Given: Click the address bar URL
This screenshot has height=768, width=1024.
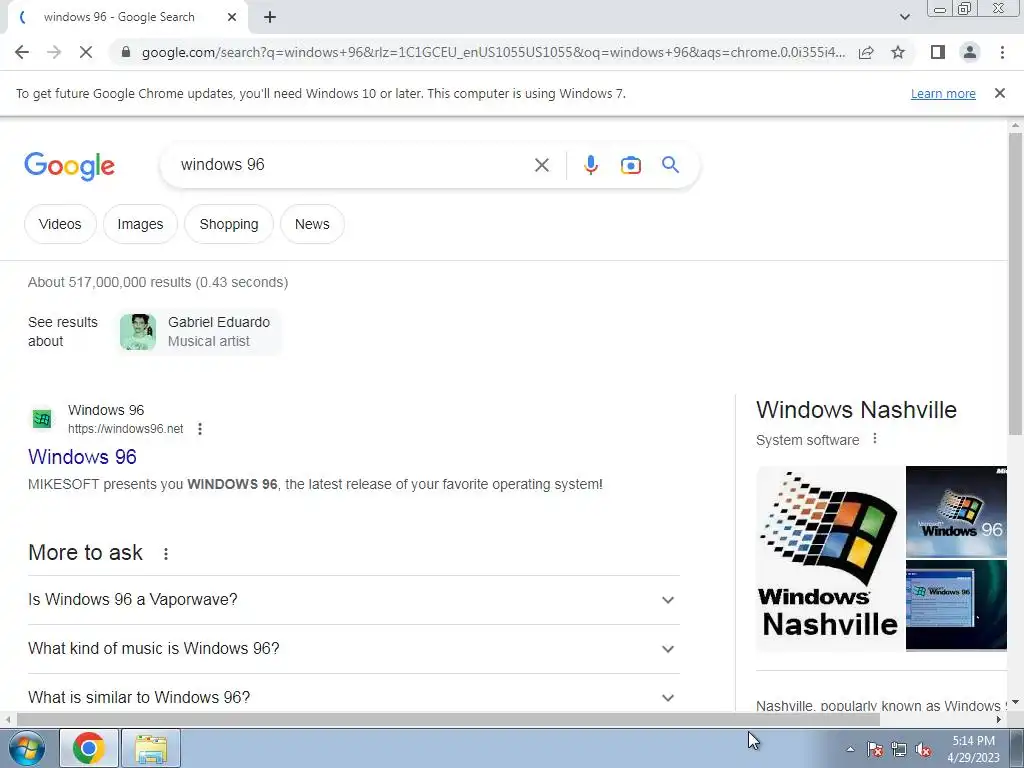Looking at the screenshot, I should coord(493,52).
